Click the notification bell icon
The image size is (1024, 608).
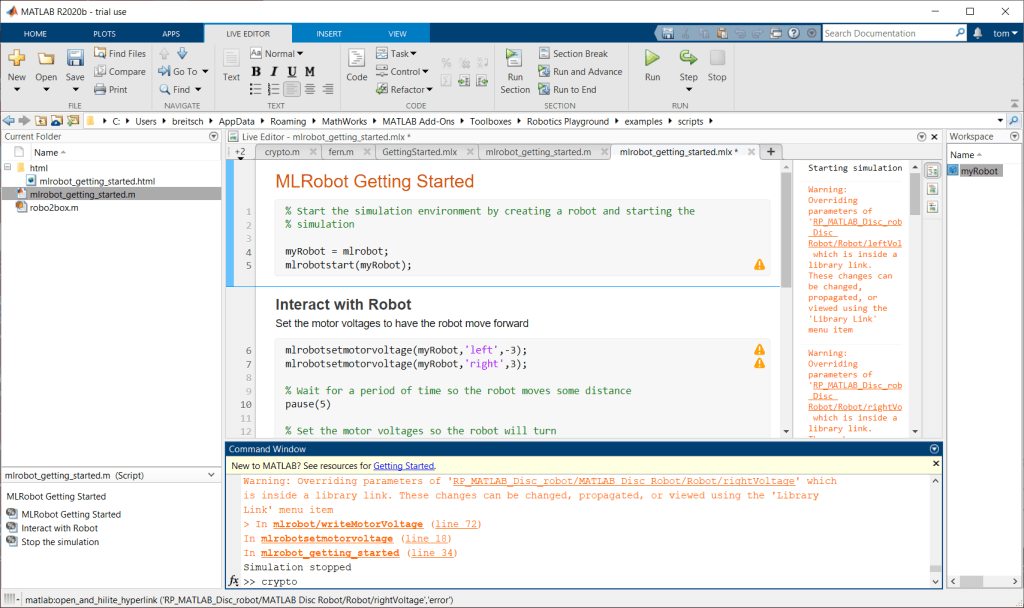point(976,33)
